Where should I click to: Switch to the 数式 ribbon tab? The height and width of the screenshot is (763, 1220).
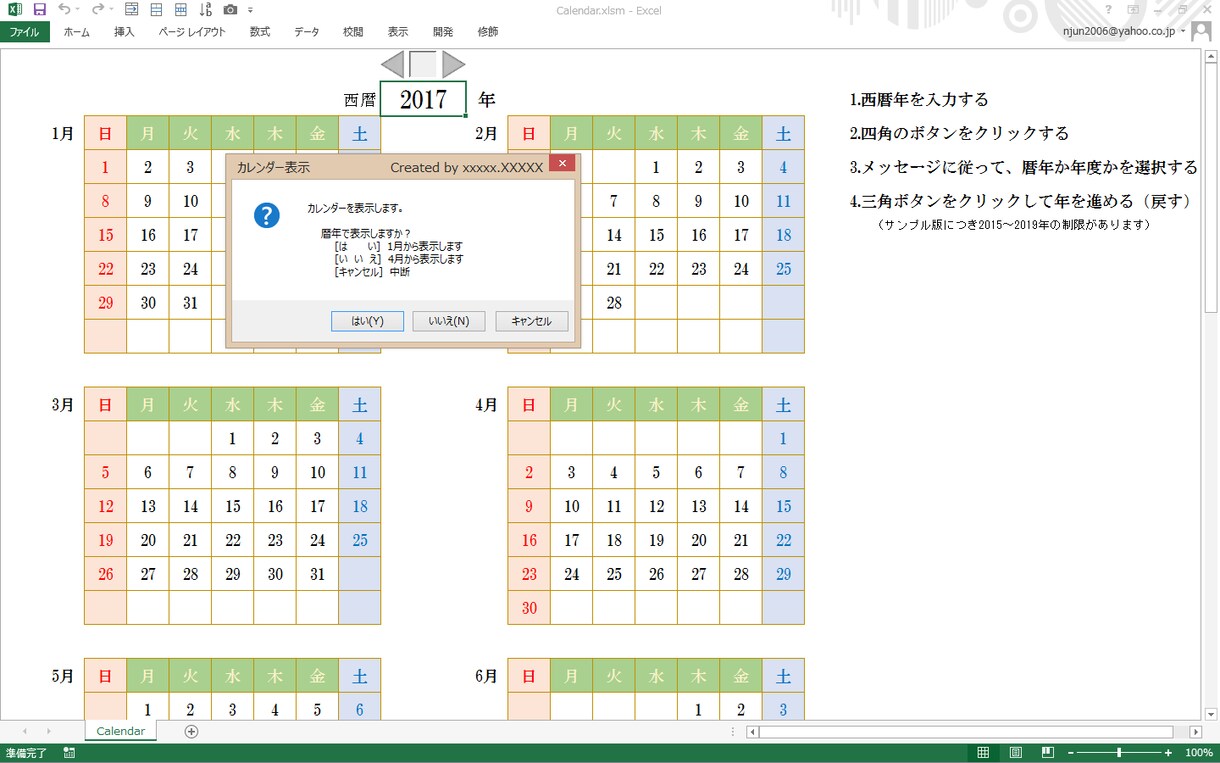(260, 32)
